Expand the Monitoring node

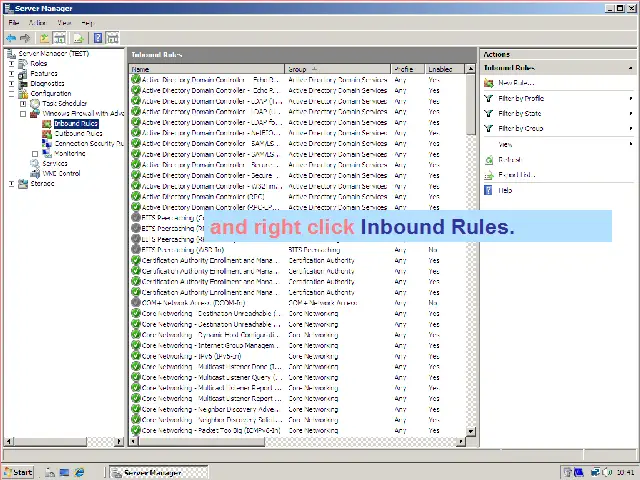pyautogui.click(x=35, y=154)
